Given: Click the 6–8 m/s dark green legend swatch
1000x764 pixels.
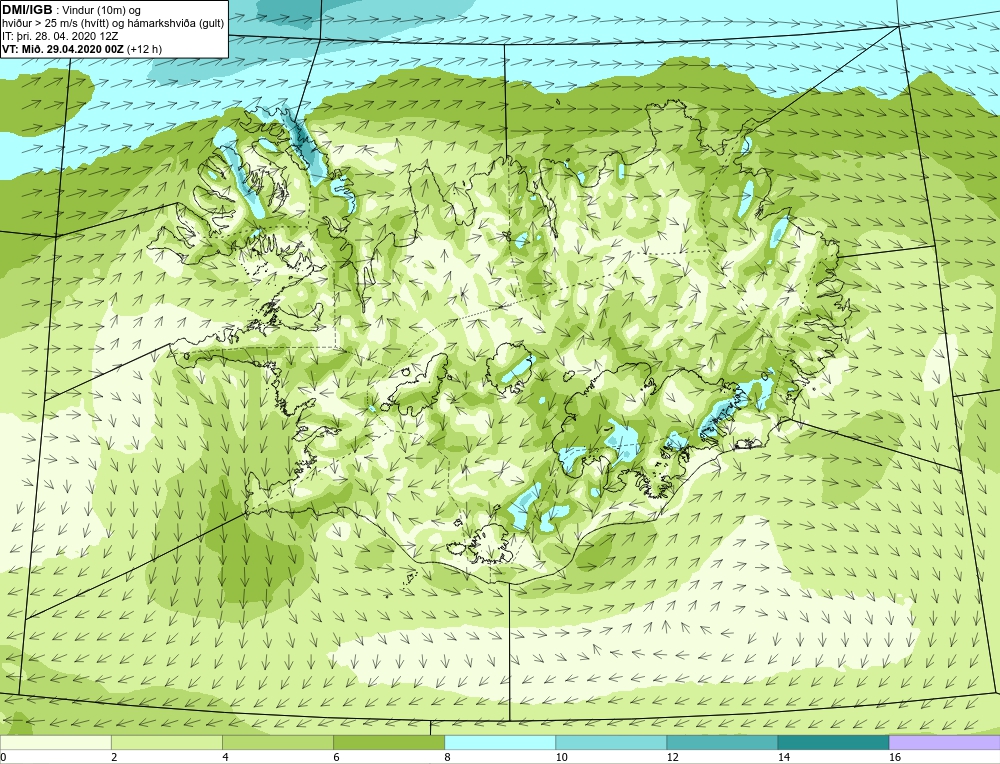Looking at the screenshot, I should click(388, 742).
